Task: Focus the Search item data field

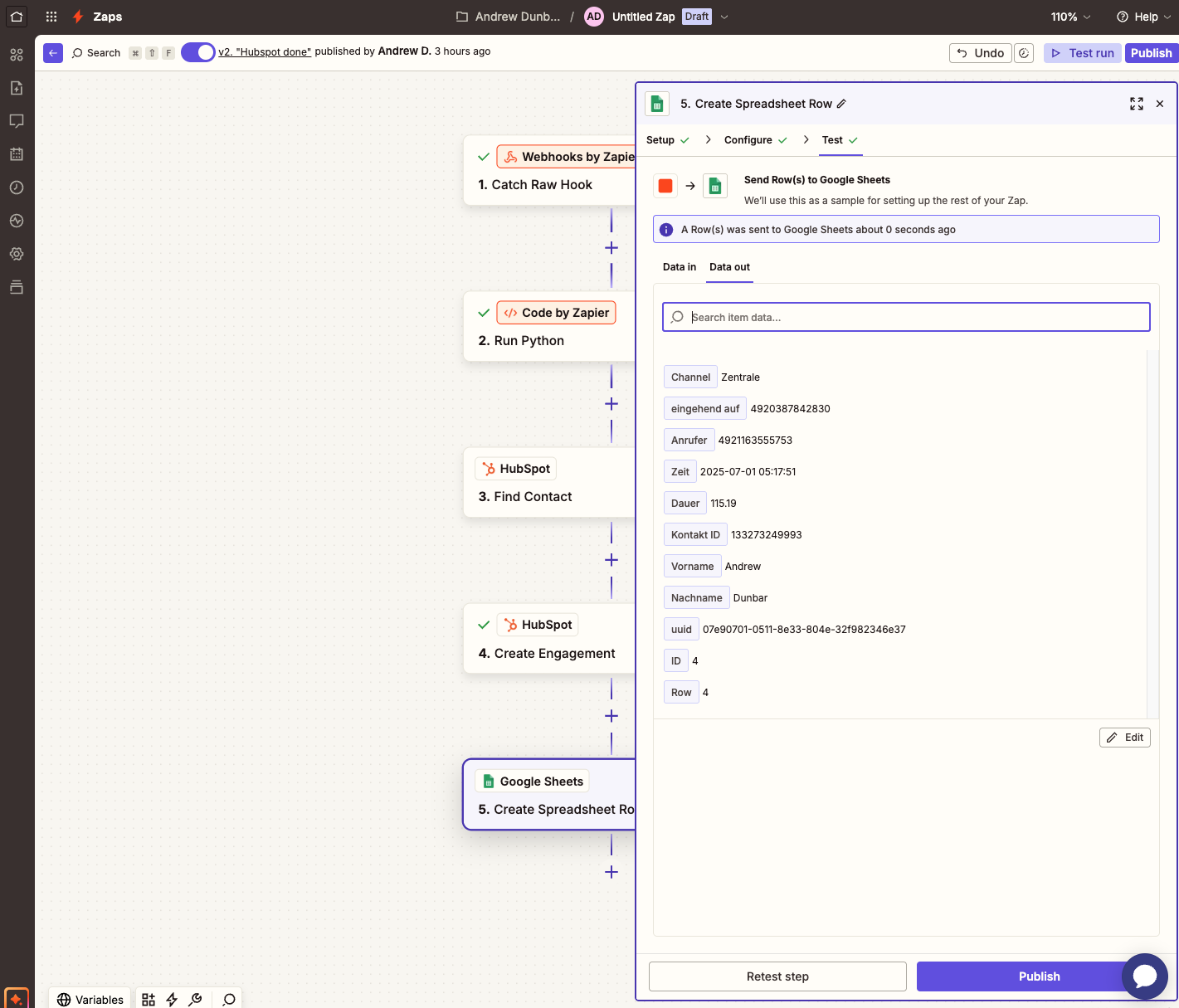Action: [x=906, y=317]
